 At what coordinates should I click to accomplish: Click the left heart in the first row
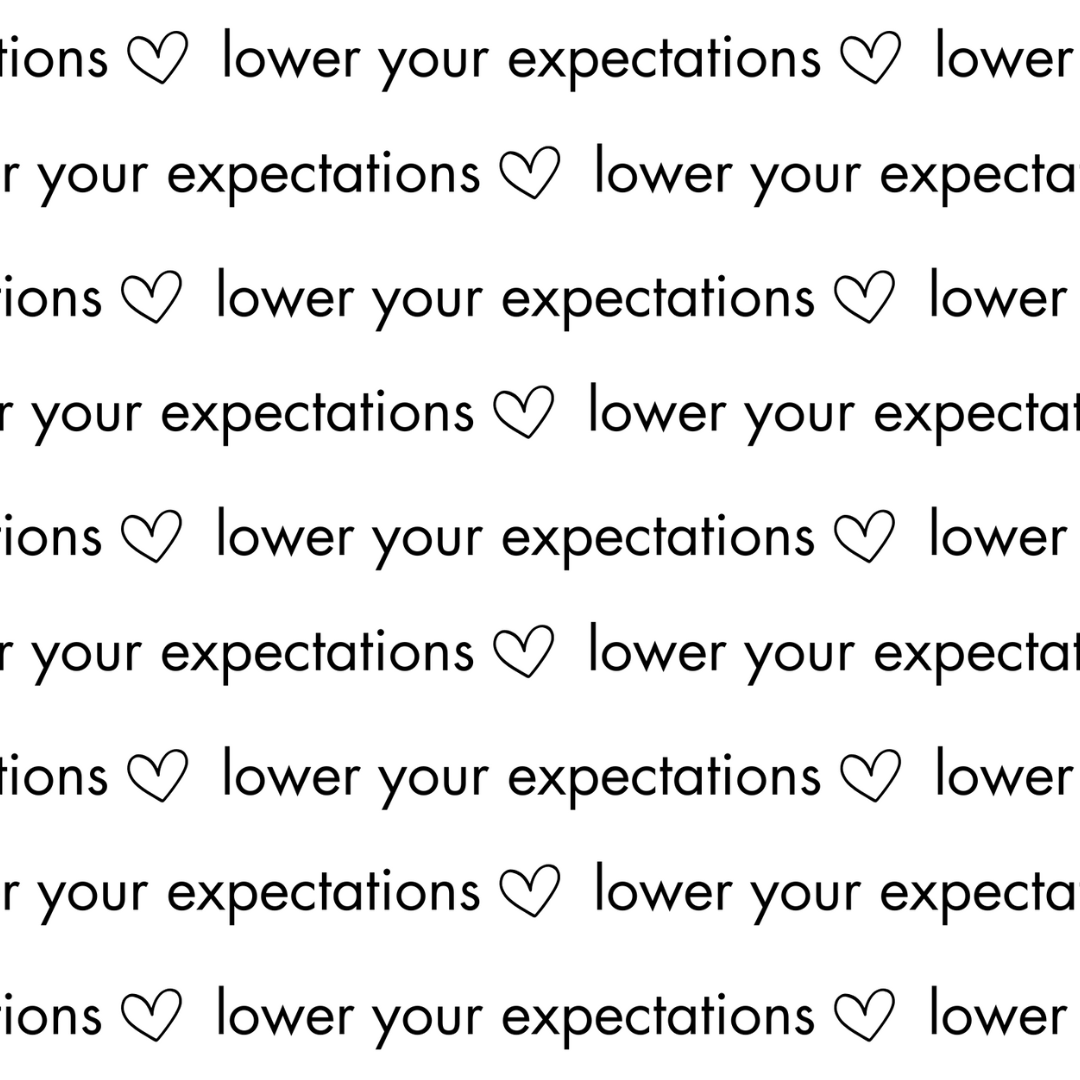coord(158,60)
